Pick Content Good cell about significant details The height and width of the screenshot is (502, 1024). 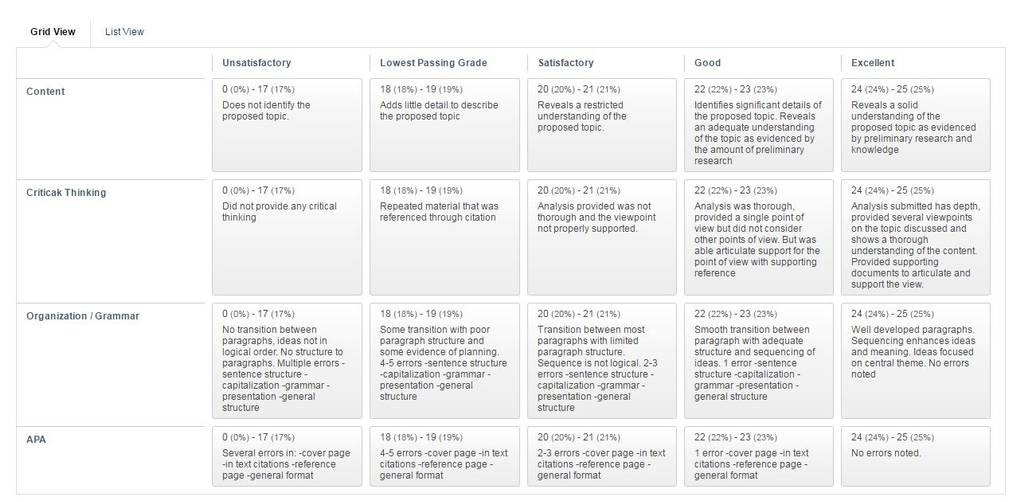[x=759, y=125]
